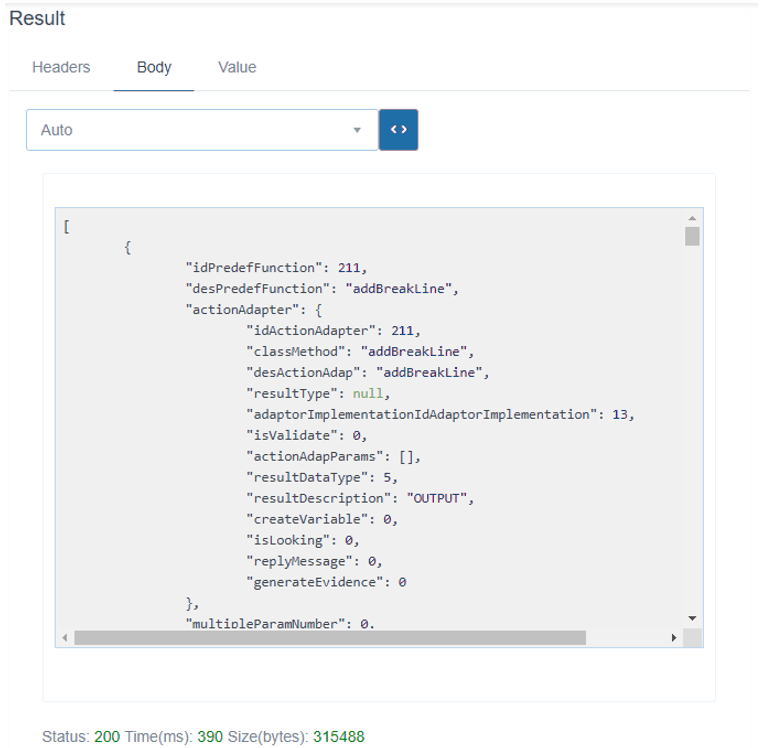The image size is (782, 748).
Task: Click the "actionAdapter" key line
Action: pyautogui.click(x=244, y=310)
